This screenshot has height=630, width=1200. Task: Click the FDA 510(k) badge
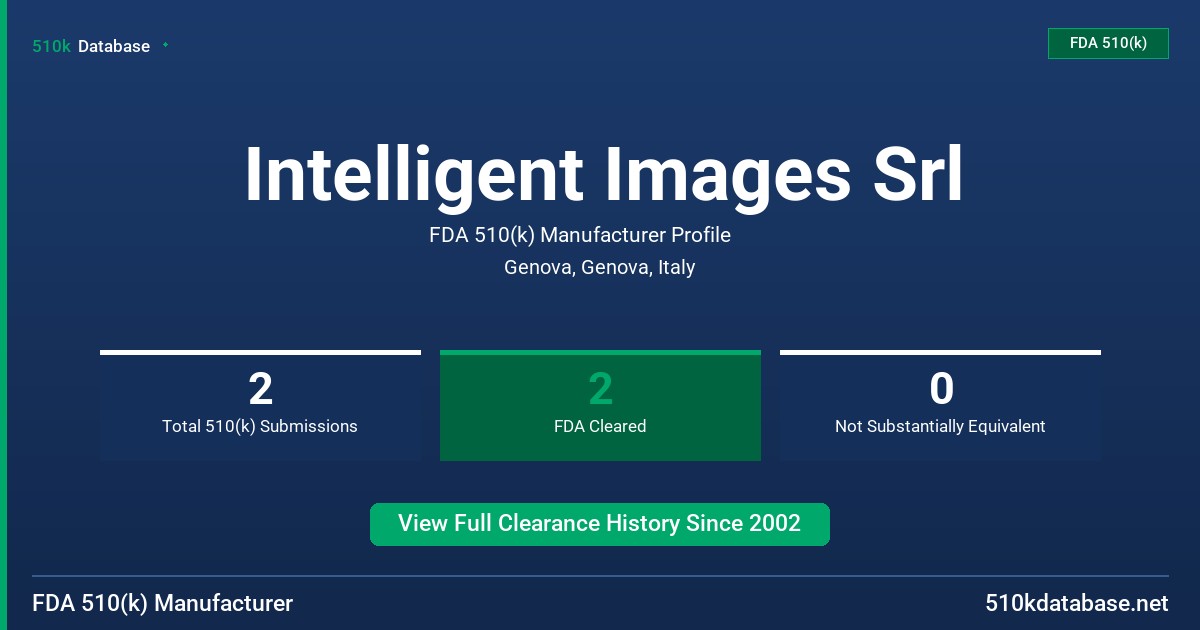pyautogui.click(x=1108, y=43)
